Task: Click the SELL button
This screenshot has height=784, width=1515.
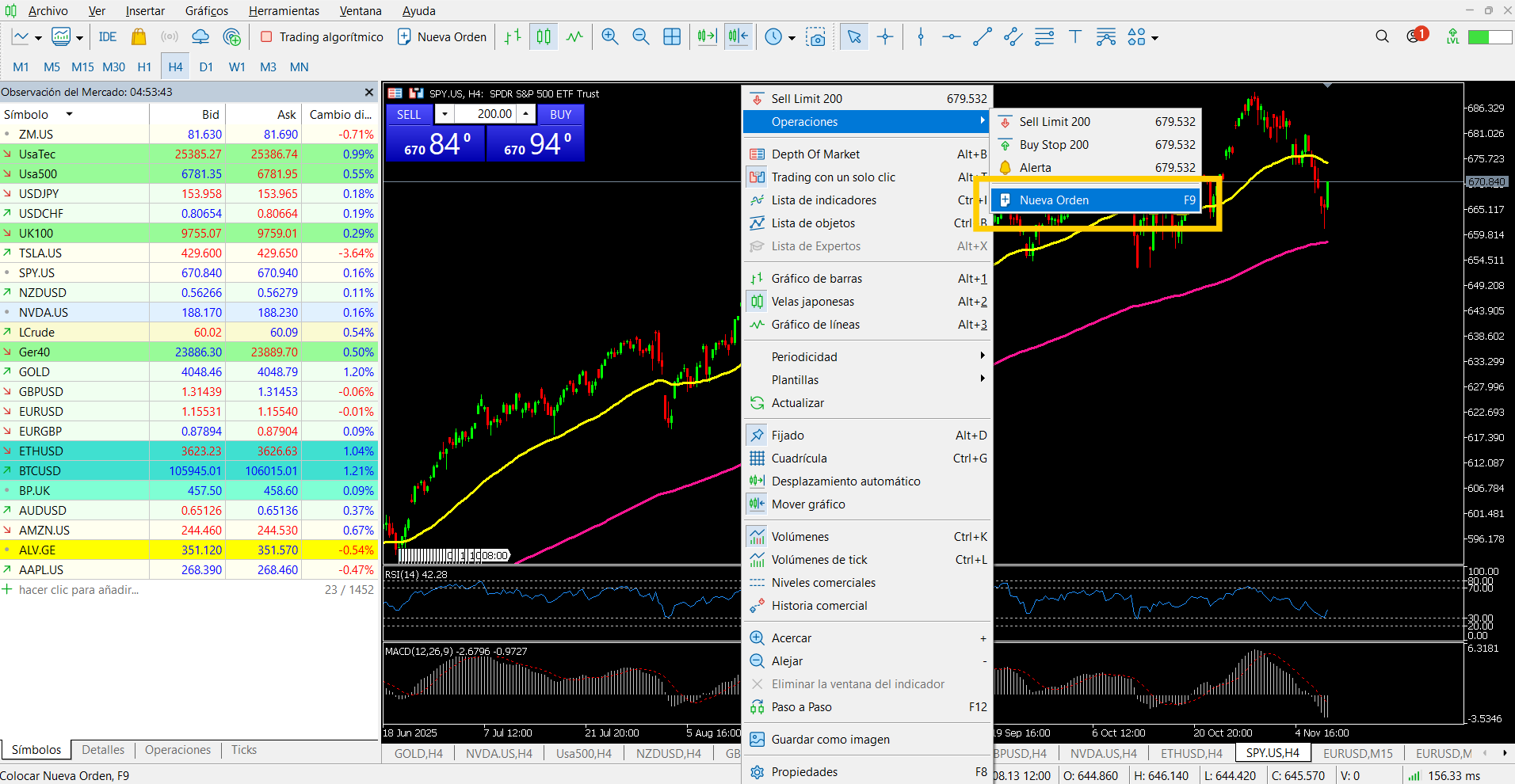Action: (x=409, y=114)
